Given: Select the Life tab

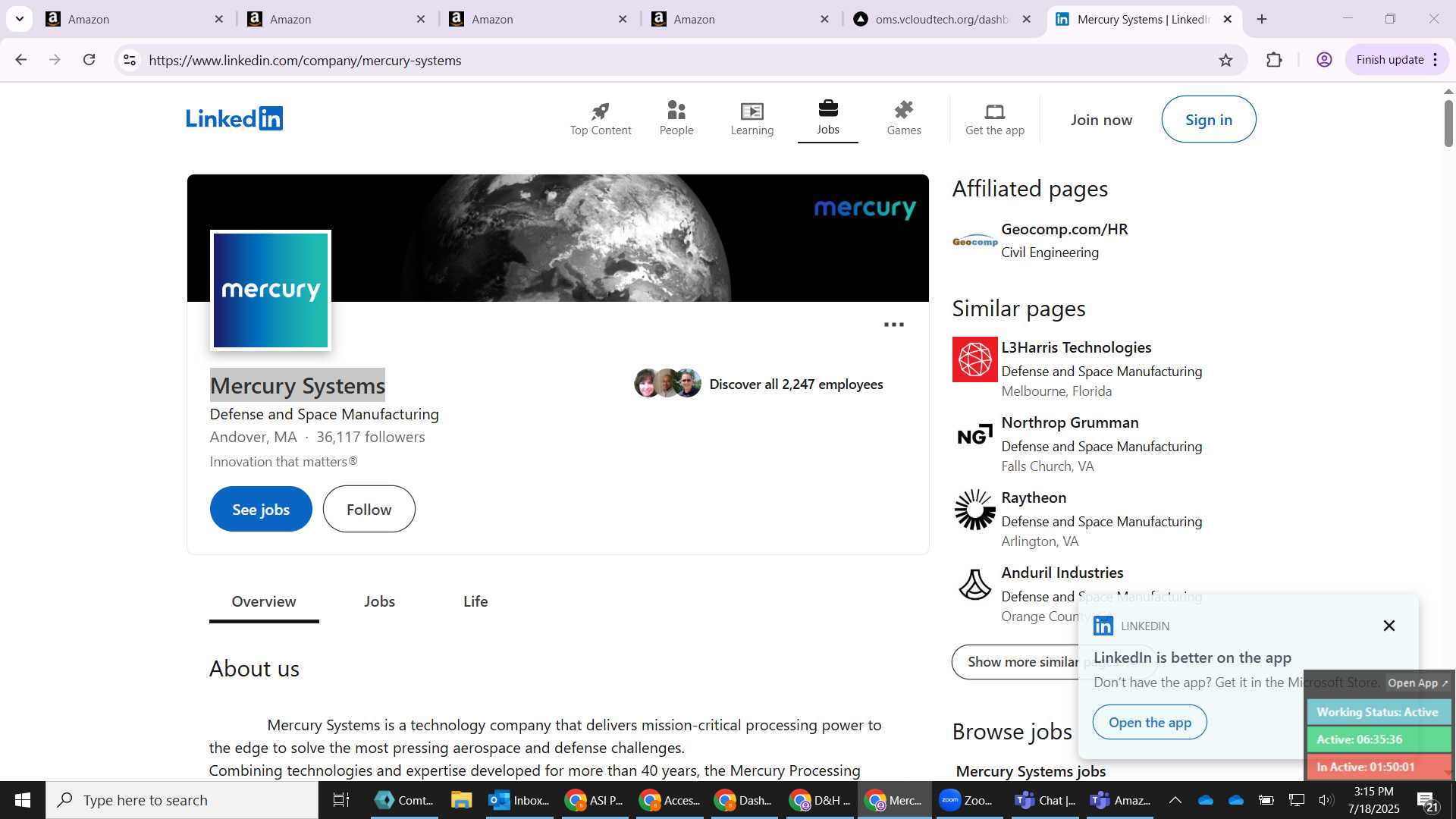Looking at the screenshot, I should 475,601.
